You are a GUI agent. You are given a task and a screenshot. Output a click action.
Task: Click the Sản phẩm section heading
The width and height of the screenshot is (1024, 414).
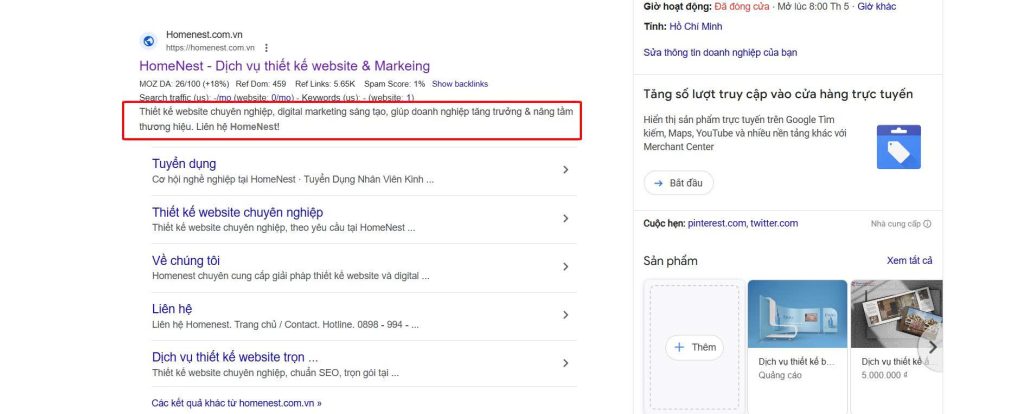pos(671,261)
